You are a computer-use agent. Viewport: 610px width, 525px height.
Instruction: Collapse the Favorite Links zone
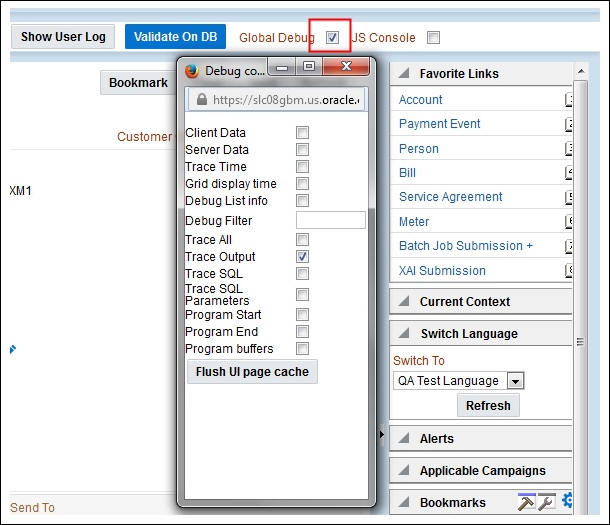click(x=405, y=74)
